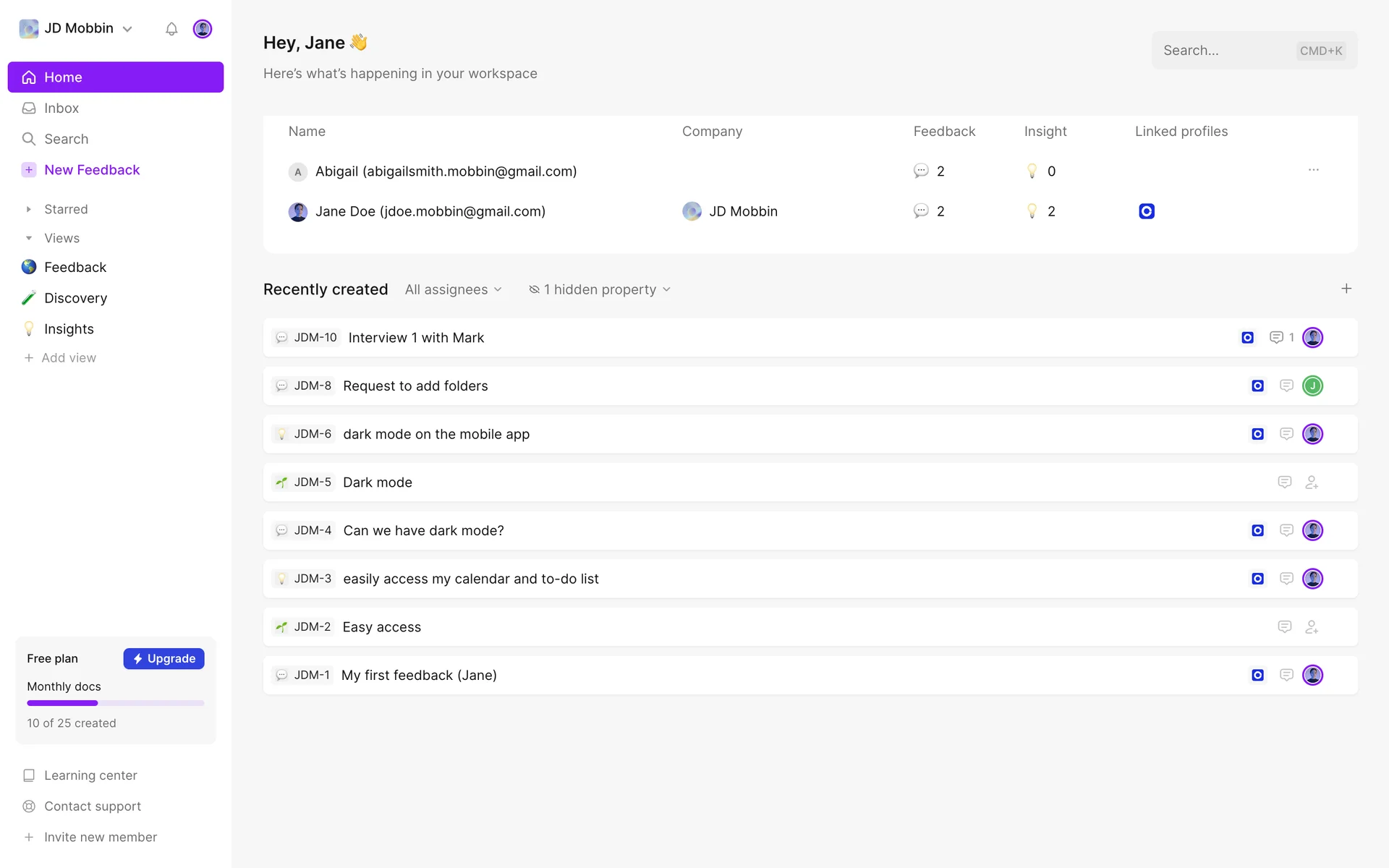Click comment icon on JDM-2 Easy access row
The width and height of the screenshot is (1389, 868).
[x=1284, y=627]
